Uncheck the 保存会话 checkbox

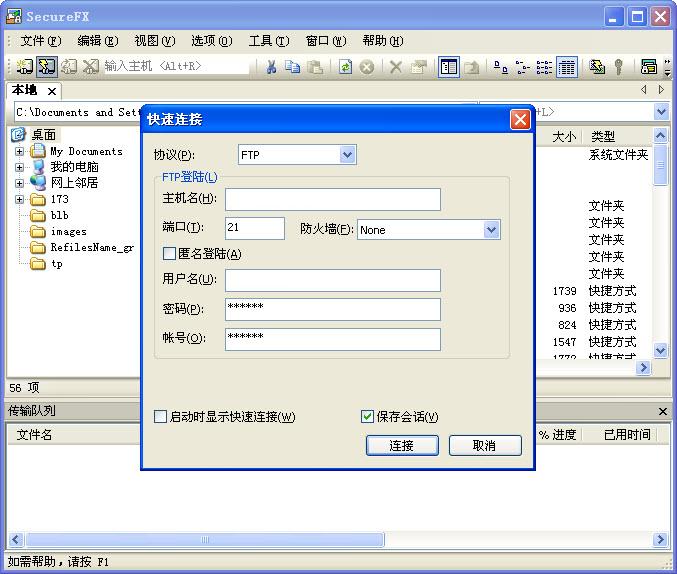coord(367,417)
